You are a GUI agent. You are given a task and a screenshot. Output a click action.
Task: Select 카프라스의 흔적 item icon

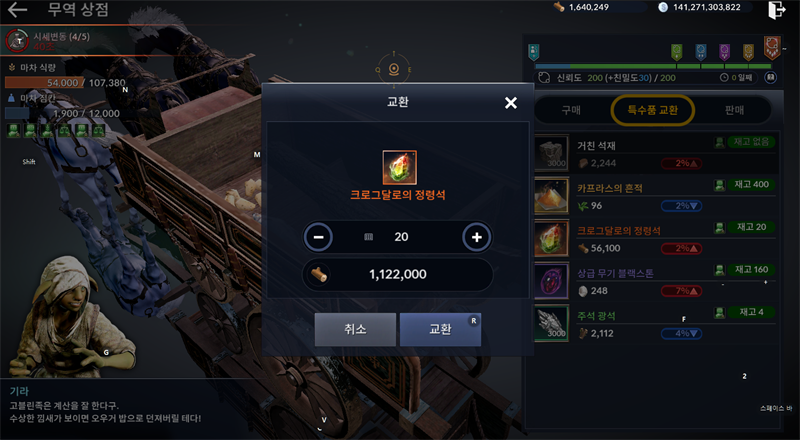tap(552, 195)
